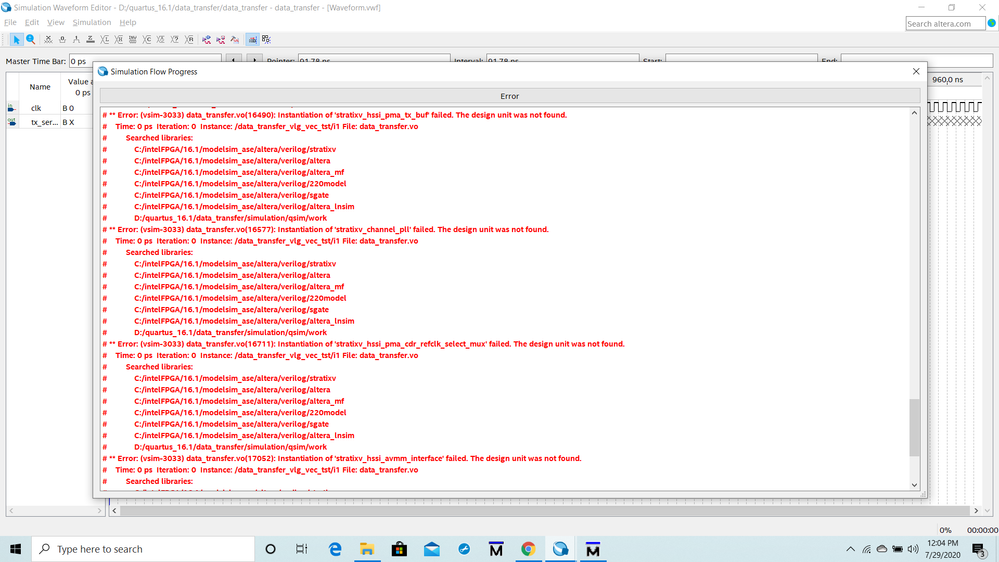The image size is (999, 562).
Task: Select the Zoom tool in toolbar
Action: coord(31,40)
